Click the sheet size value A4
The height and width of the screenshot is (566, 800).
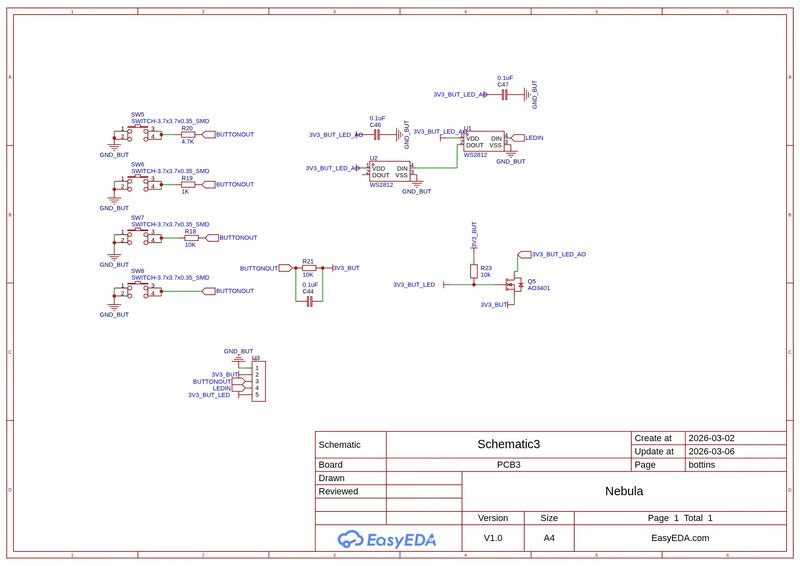(x=549, y=538)
